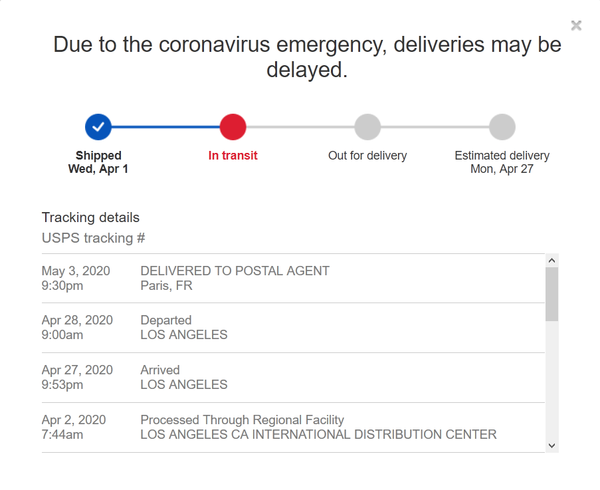Viewport: 600px width, 490px height.
Task: Click the blue Shipped checkmark circle
Action: [x=98, y=127]
